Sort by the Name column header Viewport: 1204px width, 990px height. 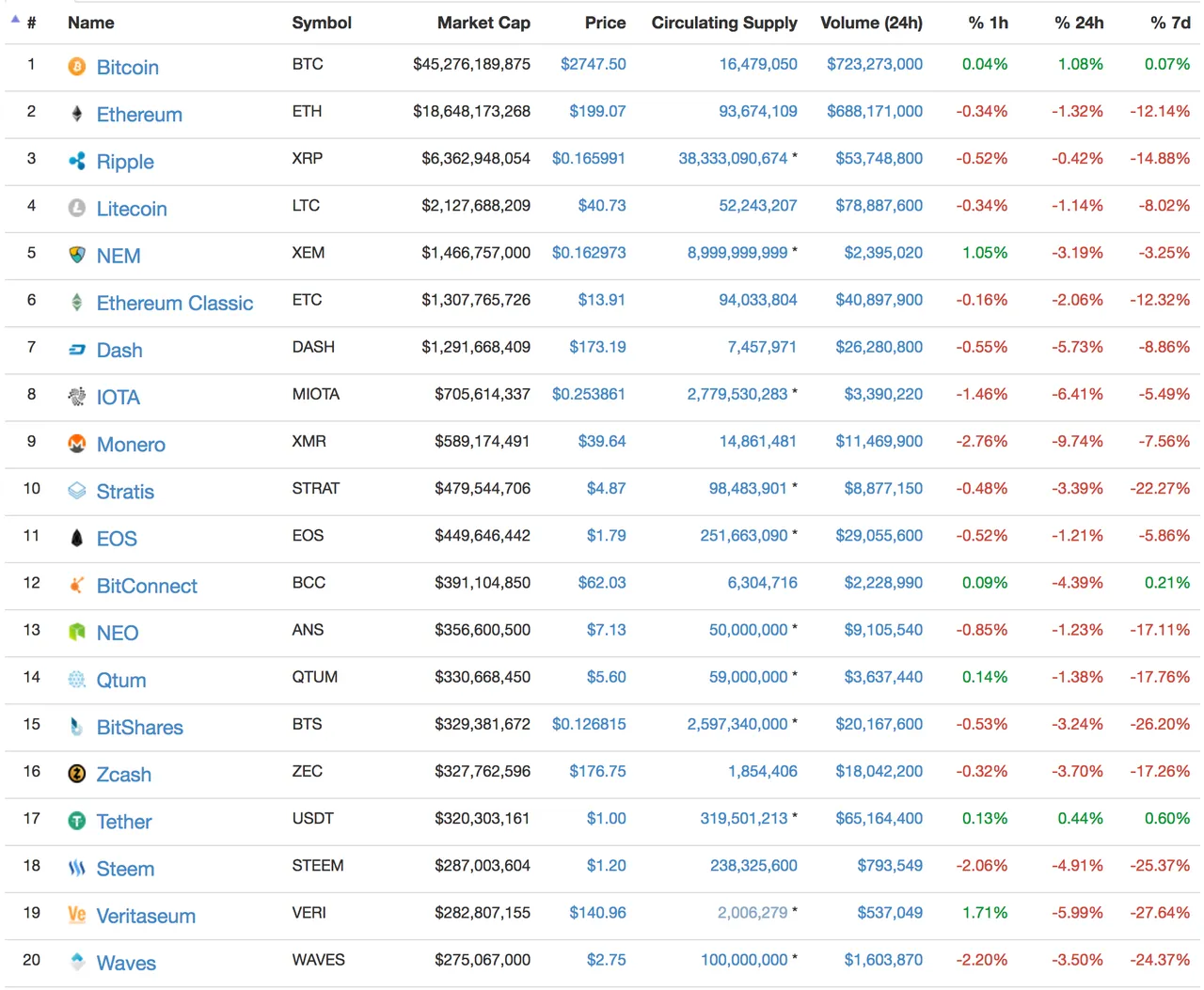pos(91,23)
